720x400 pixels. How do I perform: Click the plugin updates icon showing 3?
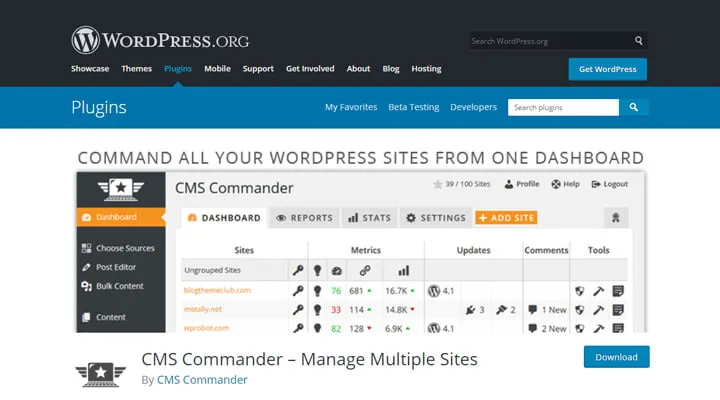tap(470, 310)
